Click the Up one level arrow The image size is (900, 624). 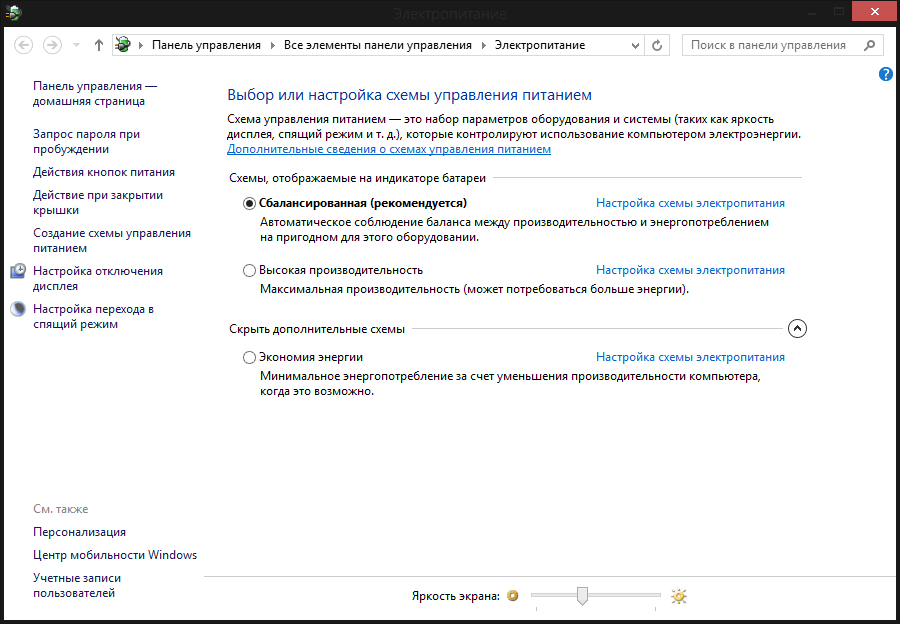(x=98, y=45)
